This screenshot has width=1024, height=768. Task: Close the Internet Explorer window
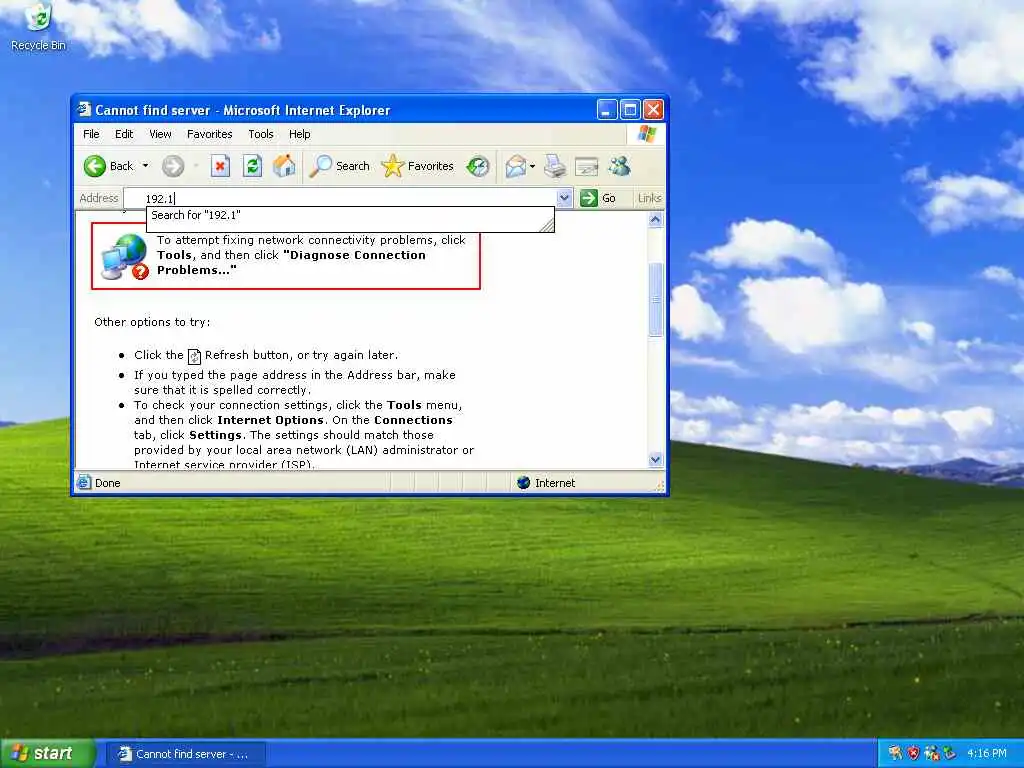653,110
